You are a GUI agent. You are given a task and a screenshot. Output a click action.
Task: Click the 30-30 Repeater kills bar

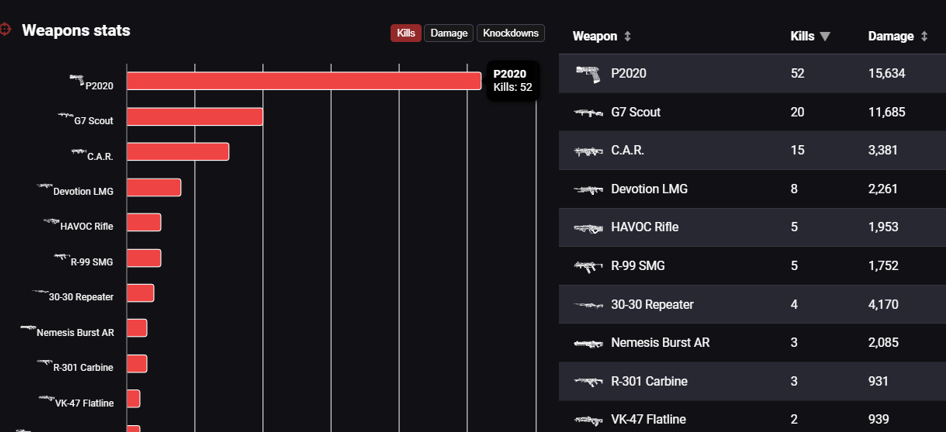coord(141,293)
